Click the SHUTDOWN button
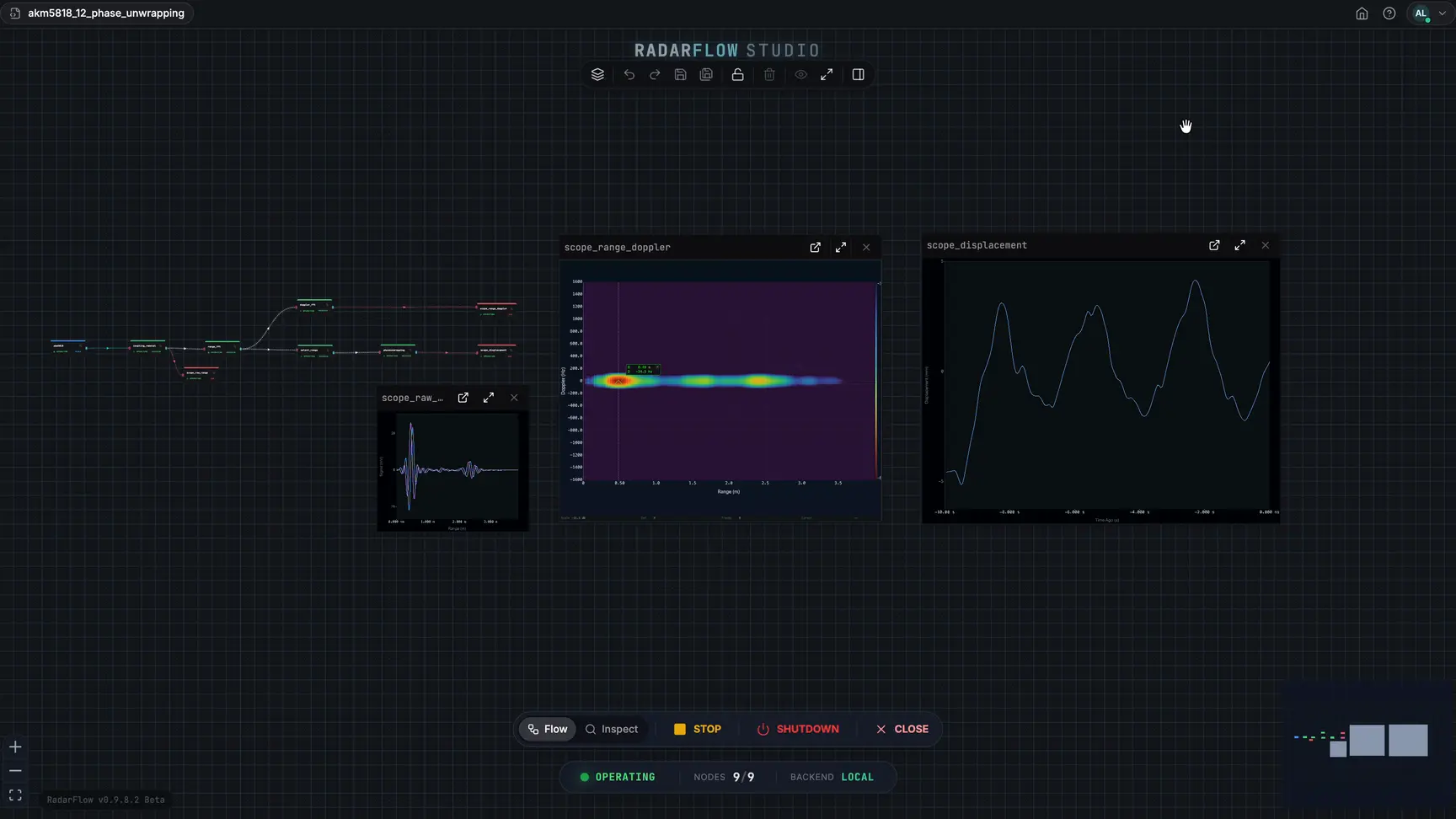 tap(798, 729)
